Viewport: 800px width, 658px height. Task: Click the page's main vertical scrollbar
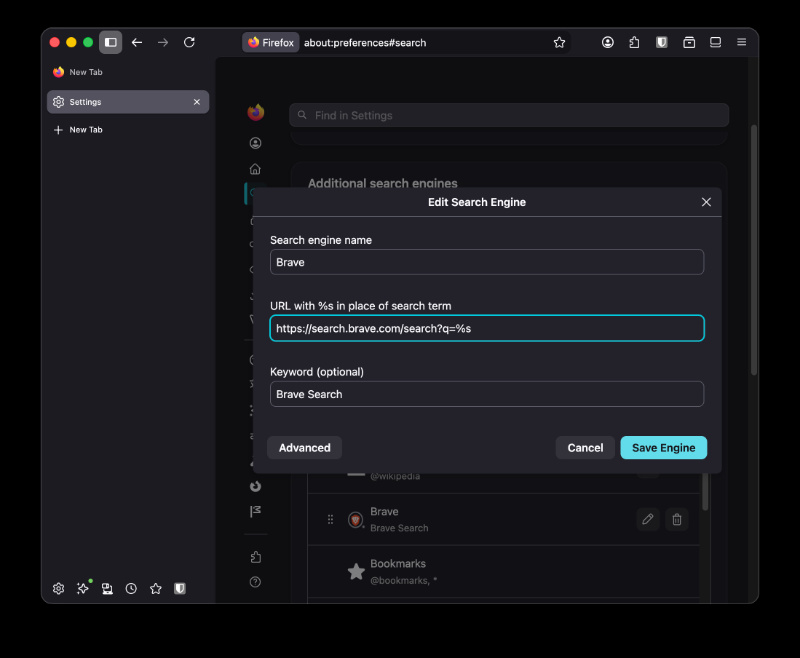coord(754,250)
